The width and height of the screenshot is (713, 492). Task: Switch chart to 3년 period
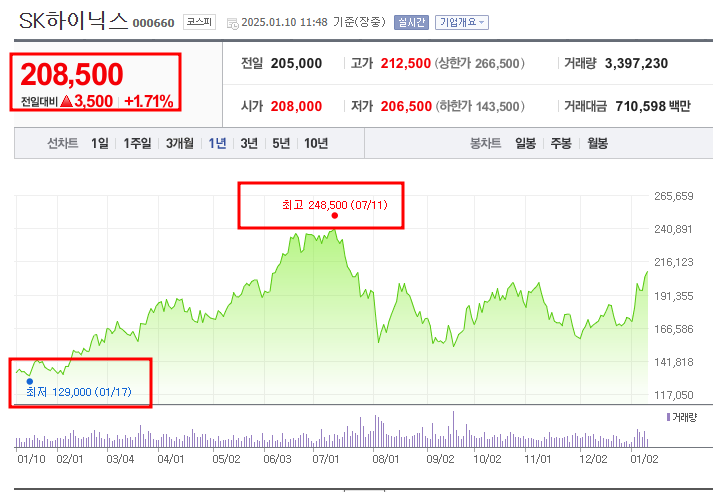[x=249, y=143]
